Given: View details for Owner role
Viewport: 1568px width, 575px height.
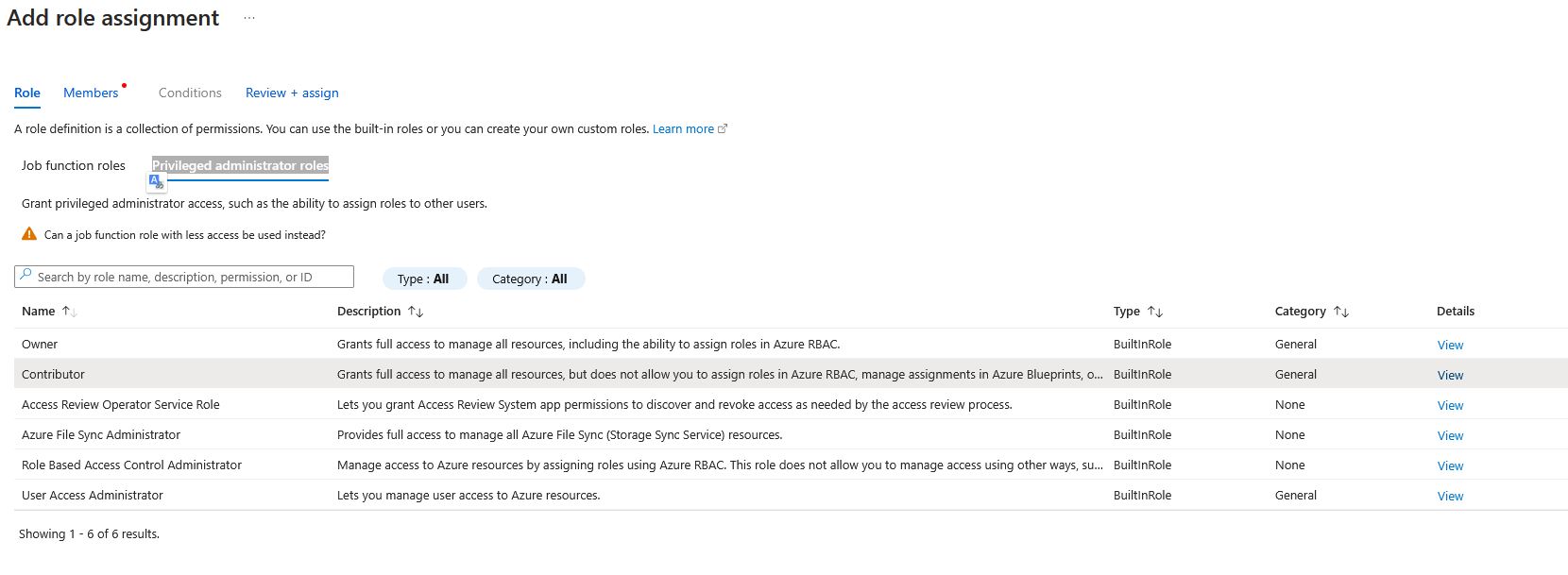Looking at the screenshot, I should click(1450, 345).
